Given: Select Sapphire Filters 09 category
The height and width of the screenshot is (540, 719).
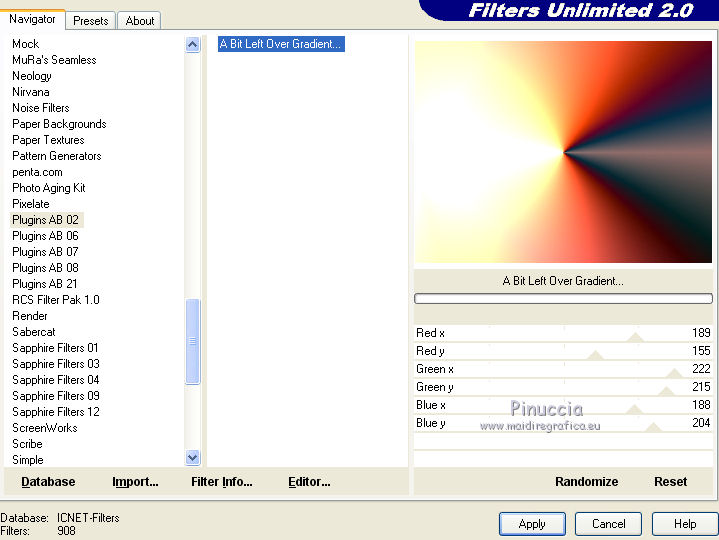Looking at the screenshot, I should pyautogui.click(x=55, y=396).
